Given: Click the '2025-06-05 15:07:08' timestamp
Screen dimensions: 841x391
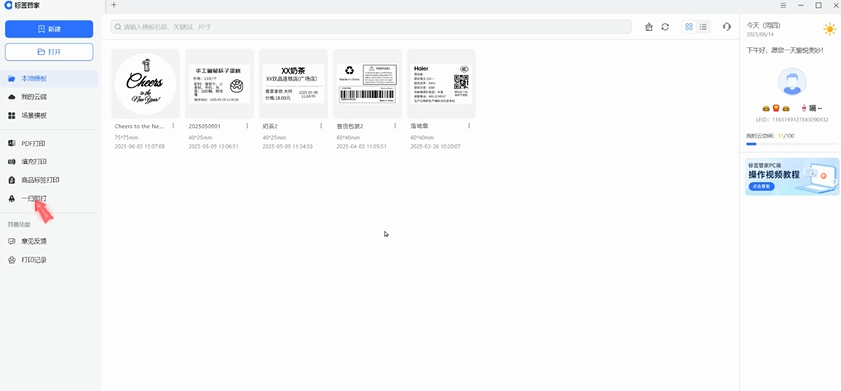Looking at the screenshot, I should pos(140,146).
